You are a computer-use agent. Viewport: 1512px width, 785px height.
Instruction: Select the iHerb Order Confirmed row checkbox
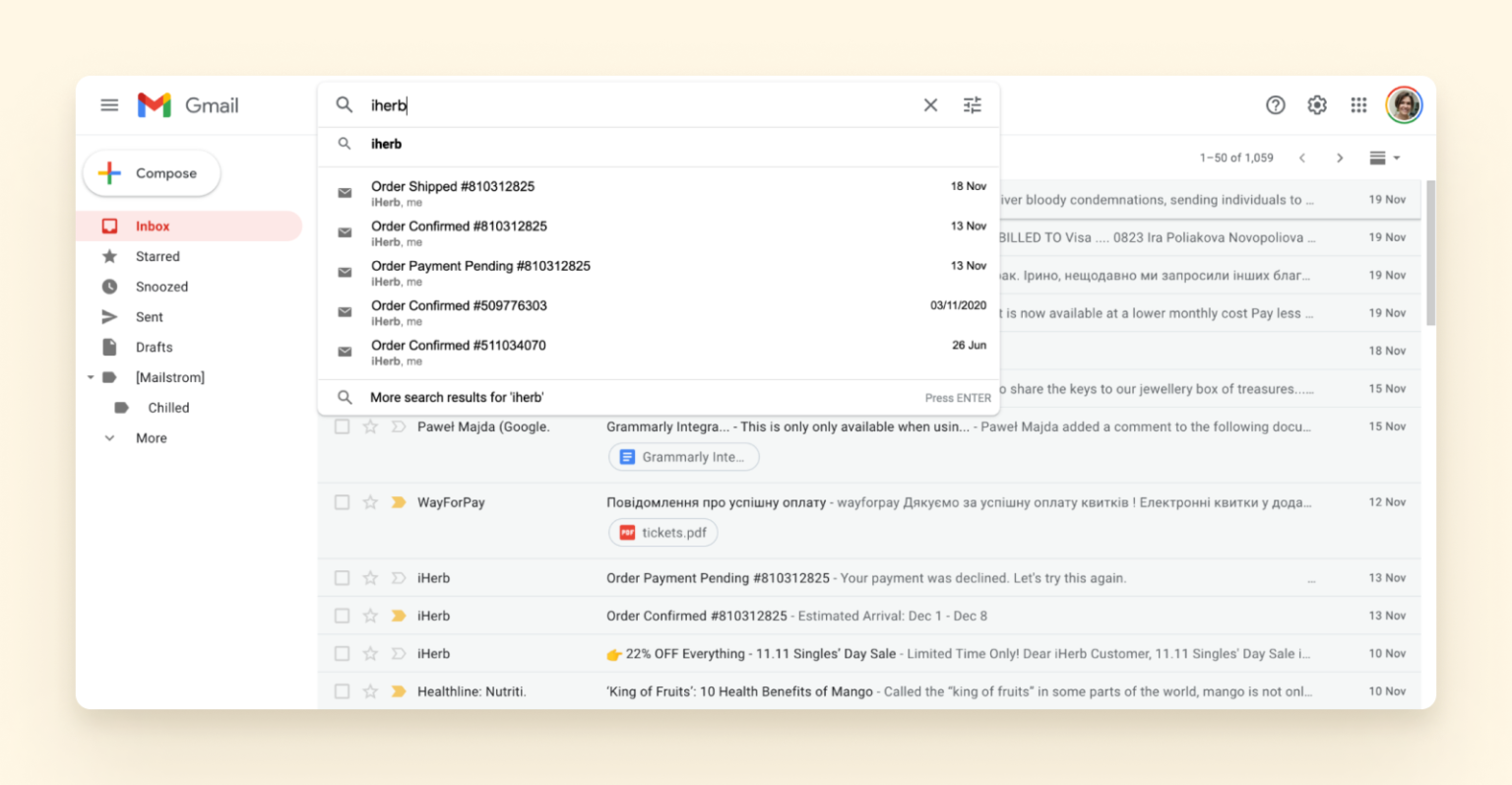coord(342,616)
